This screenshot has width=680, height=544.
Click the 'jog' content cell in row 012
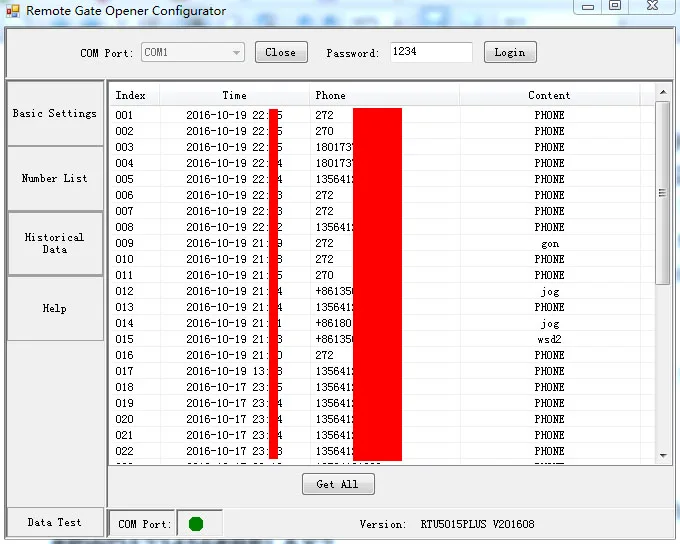pos(549,292)
